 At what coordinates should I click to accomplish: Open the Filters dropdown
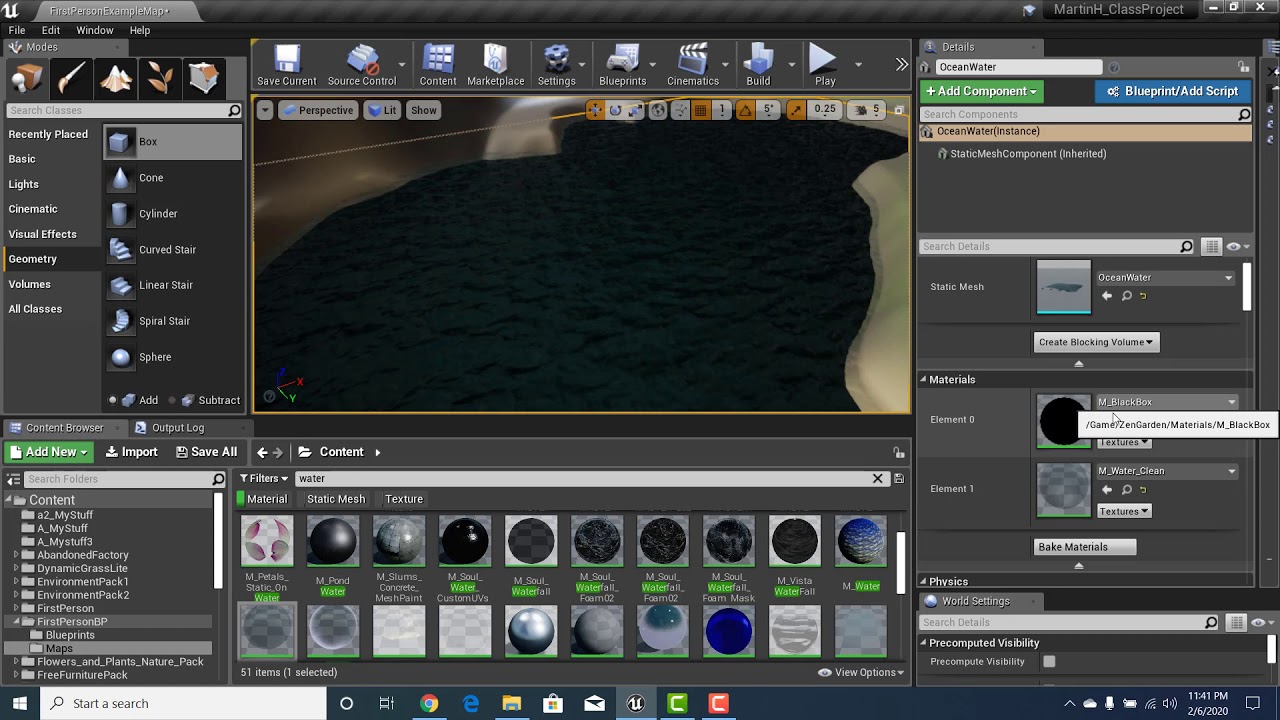(264, 478)
